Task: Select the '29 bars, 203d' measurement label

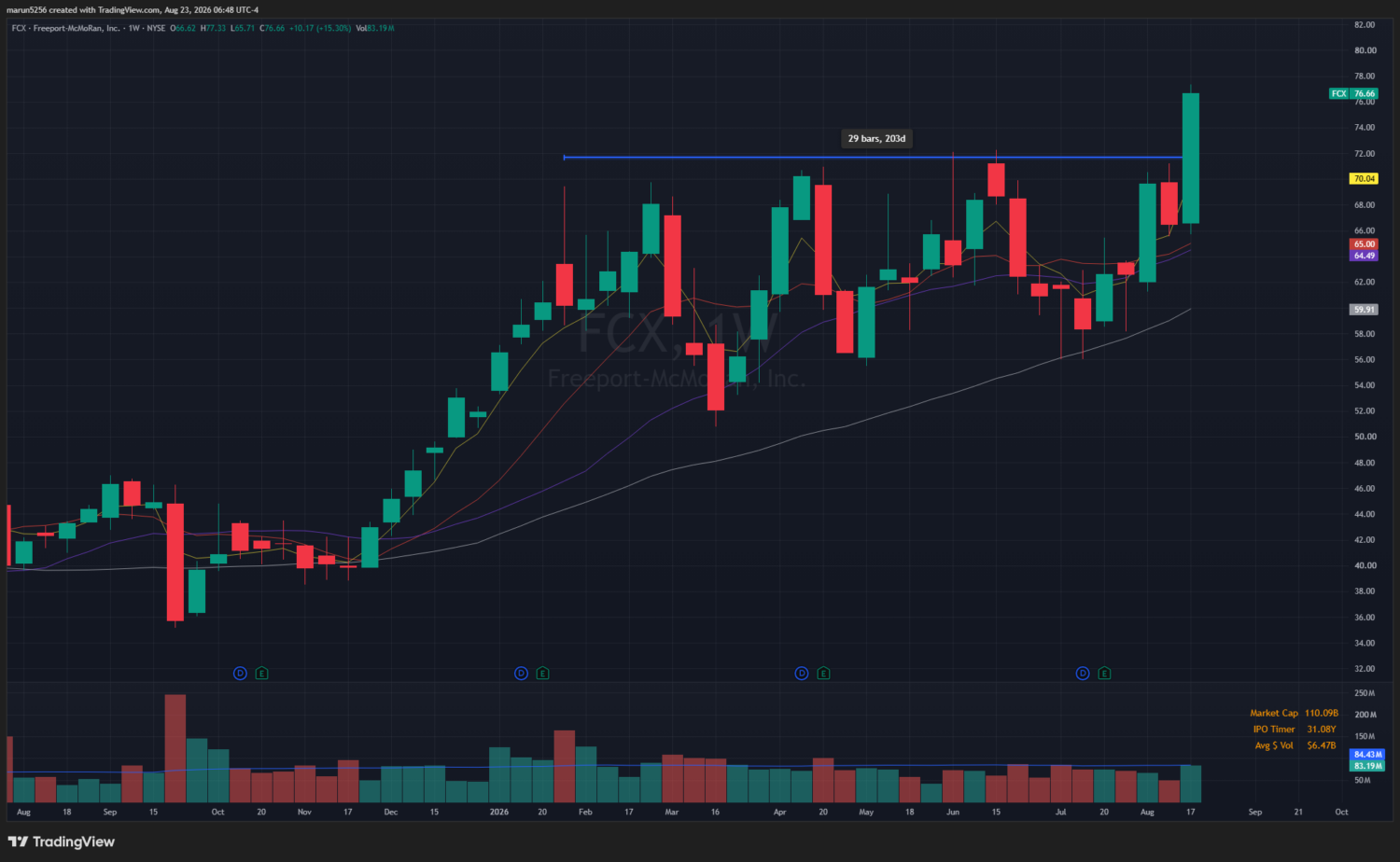Action: 876,139
